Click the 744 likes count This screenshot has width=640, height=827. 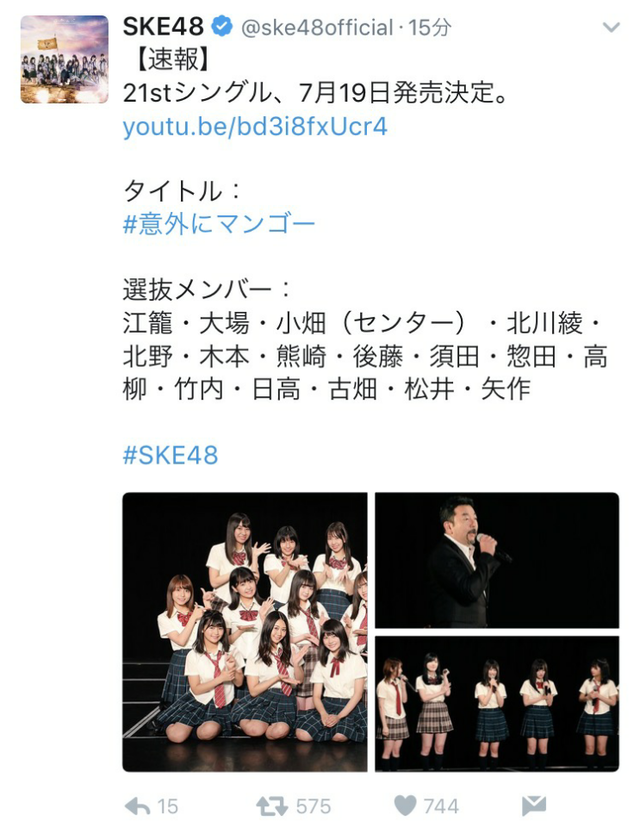(441, 806)
